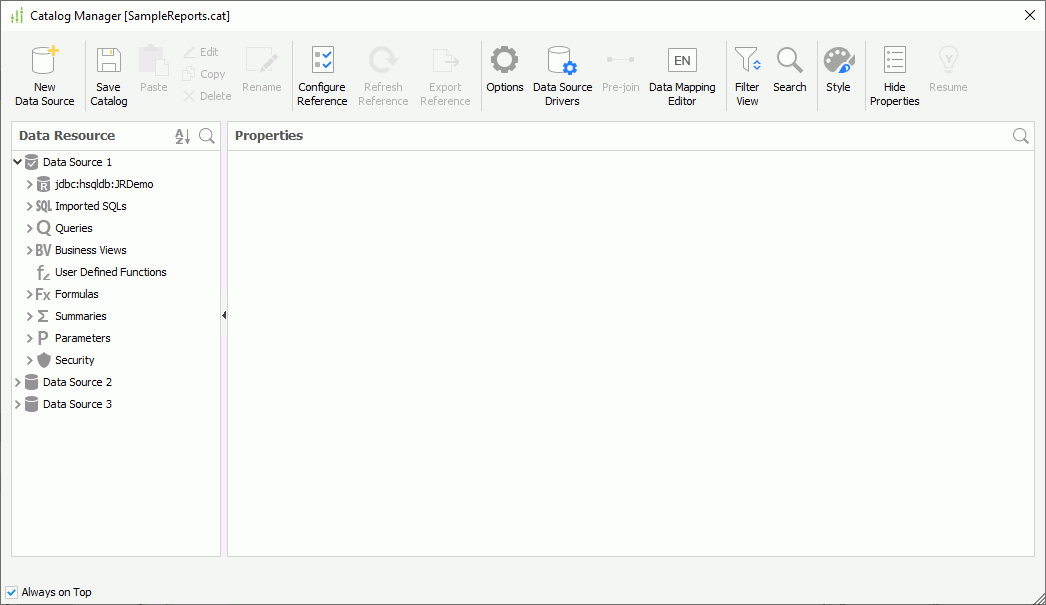Click the Paste toolbar icon

[x=153, y=61]
